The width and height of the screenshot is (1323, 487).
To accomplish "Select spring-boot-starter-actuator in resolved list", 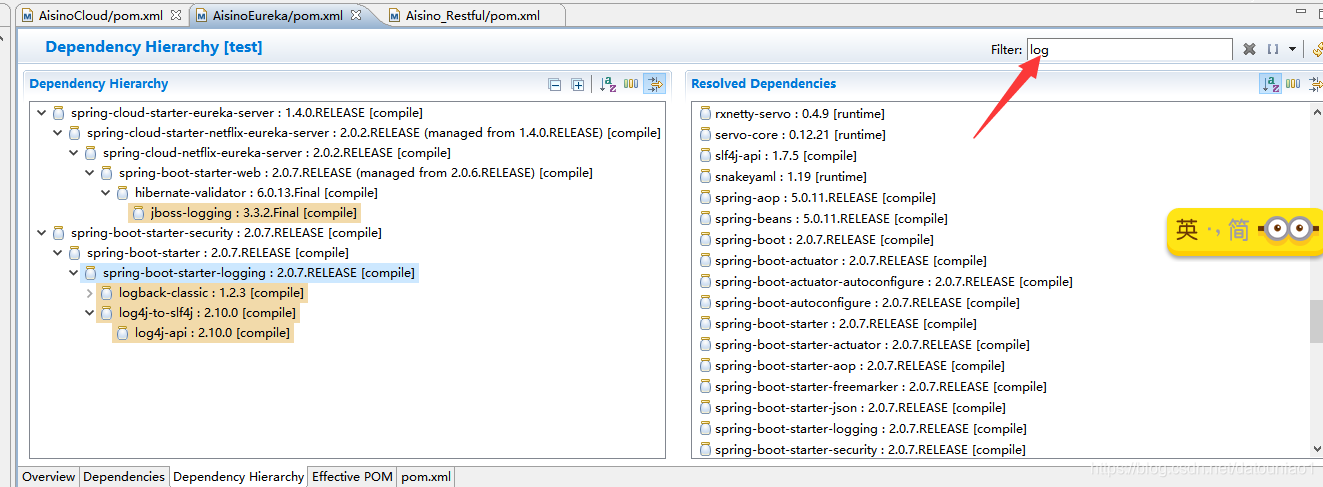I will [x=865, y=345].
